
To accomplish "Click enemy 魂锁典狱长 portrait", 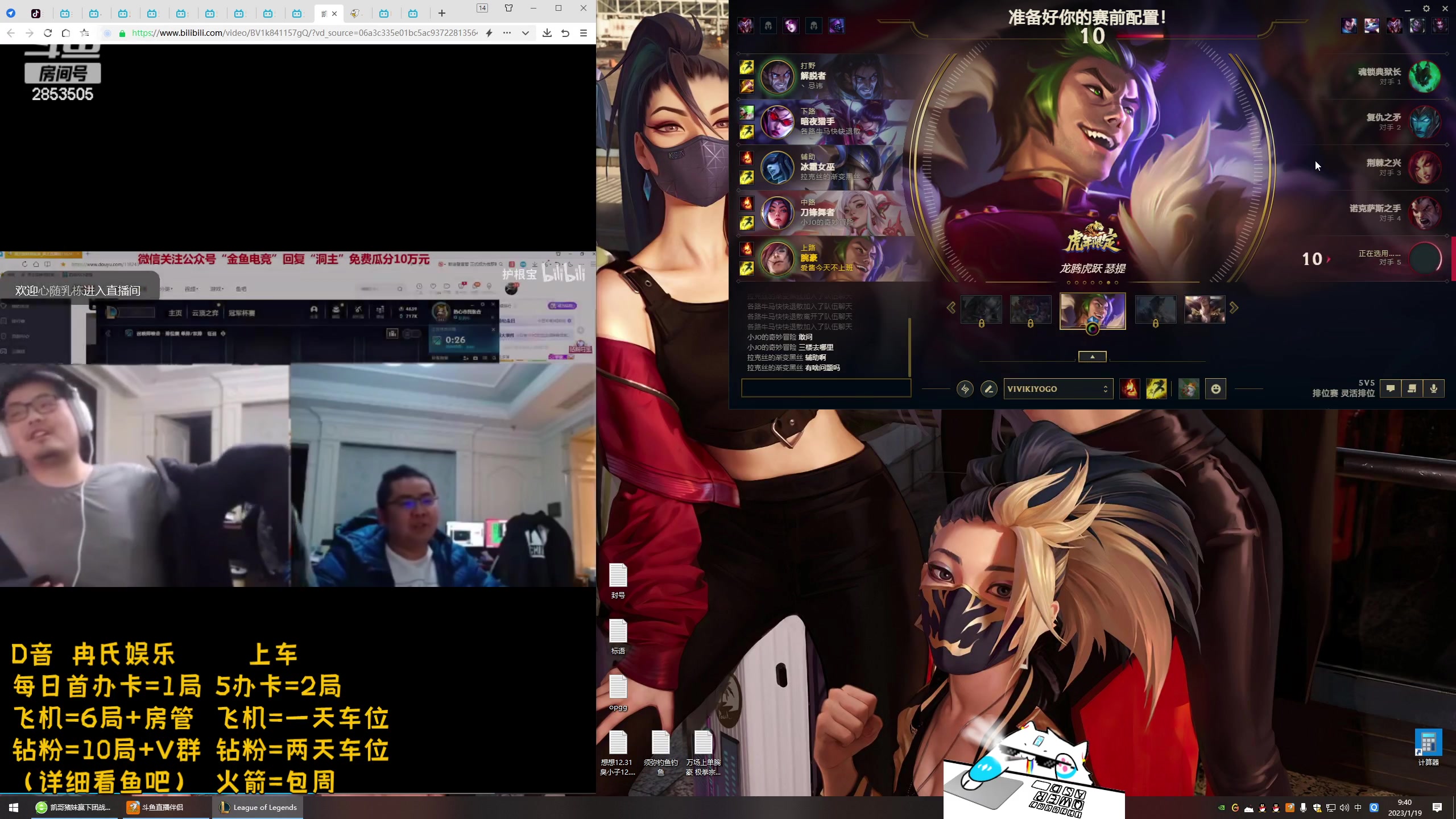I will click(1425, 76).
